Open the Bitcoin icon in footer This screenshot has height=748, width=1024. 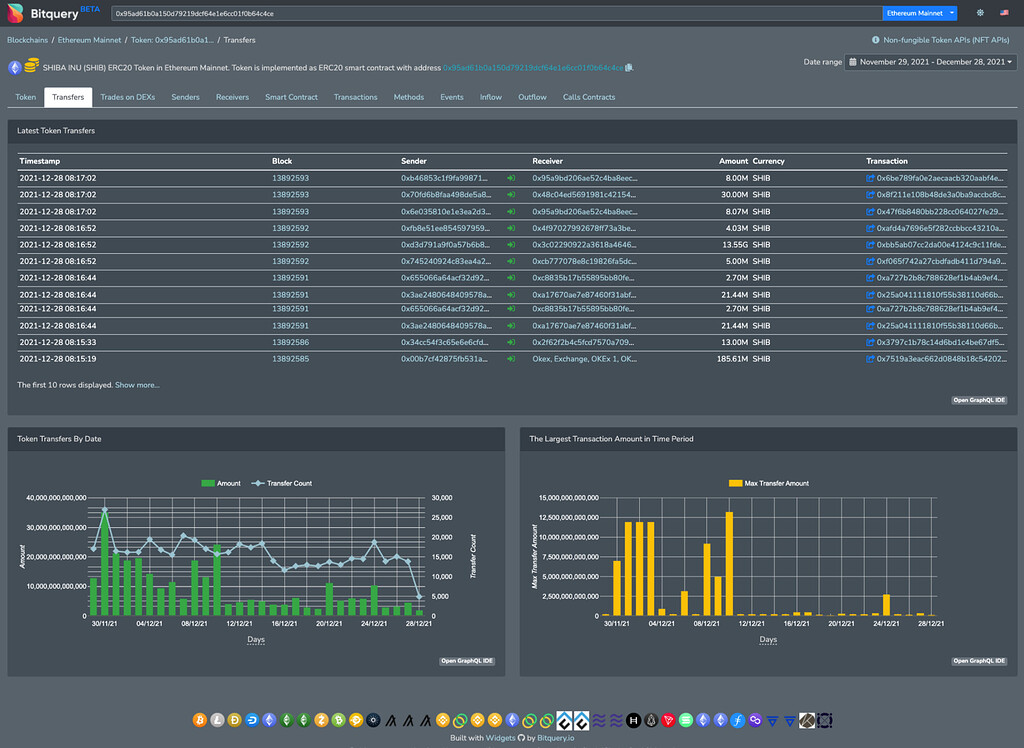click(x=199, y=720)
